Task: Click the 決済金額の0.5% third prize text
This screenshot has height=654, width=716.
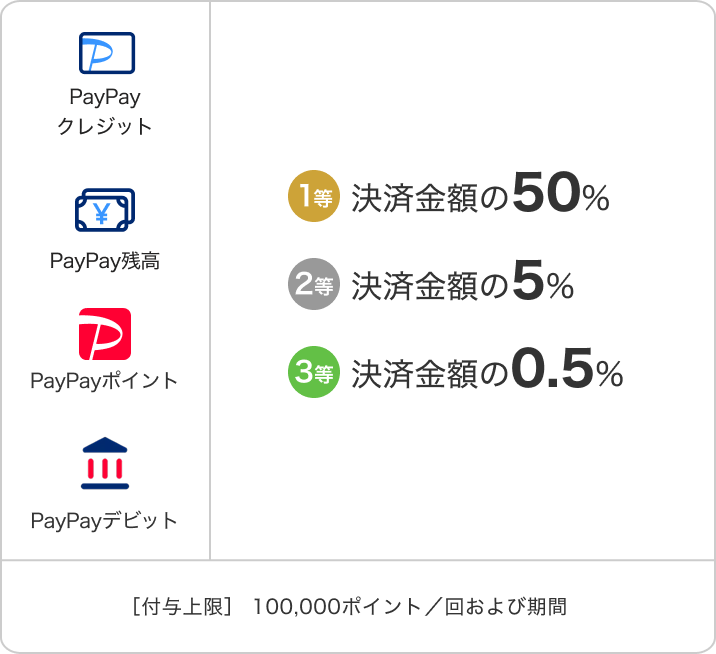Action: click(x=487, y=373)
